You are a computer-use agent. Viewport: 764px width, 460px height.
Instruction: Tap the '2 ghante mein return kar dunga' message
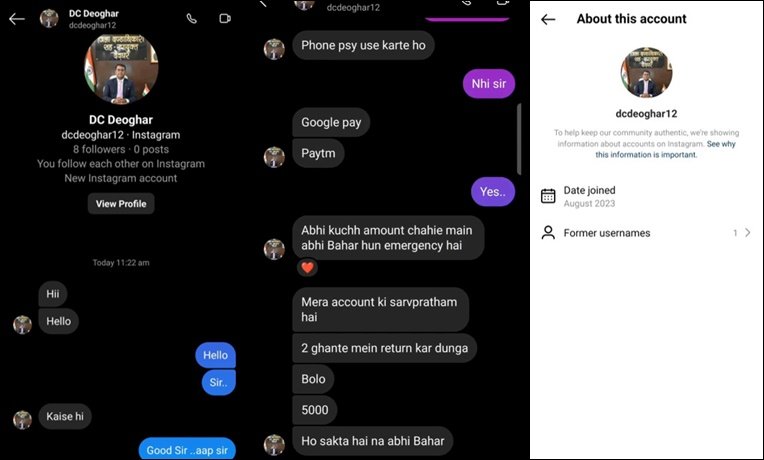384,348
